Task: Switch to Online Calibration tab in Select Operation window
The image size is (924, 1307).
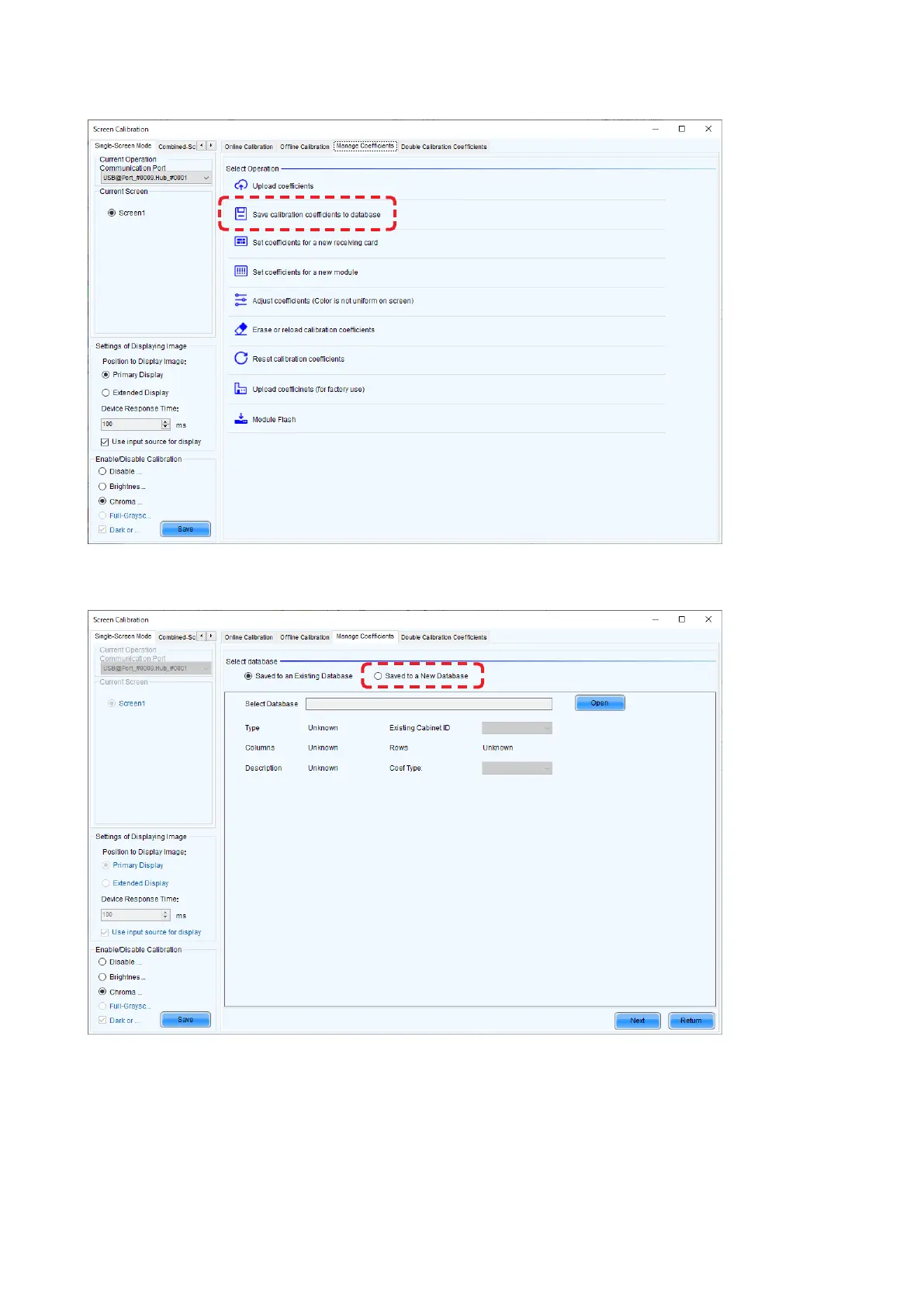Action: [x=248, y=147]
